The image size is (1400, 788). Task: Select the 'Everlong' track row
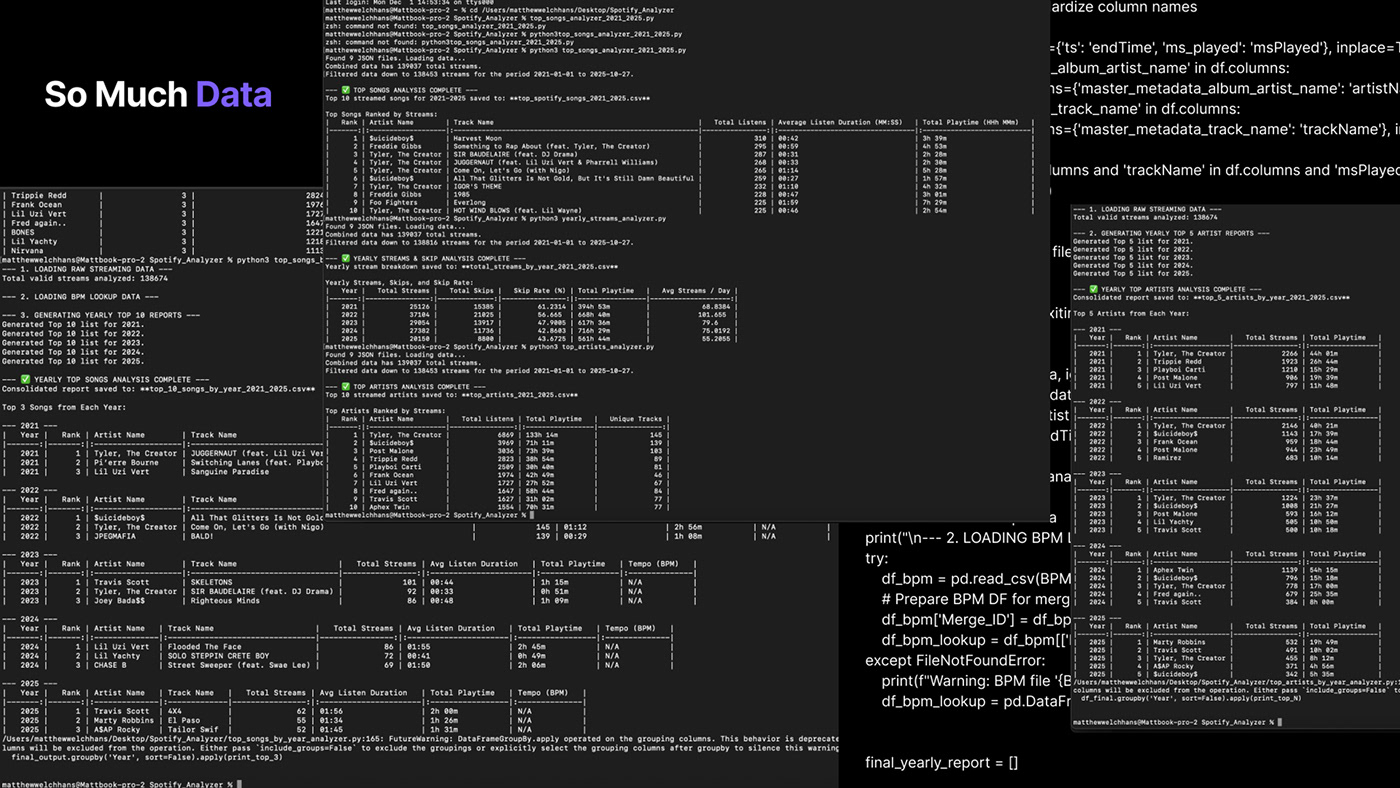pyautogui.click(x=471, y=203)
